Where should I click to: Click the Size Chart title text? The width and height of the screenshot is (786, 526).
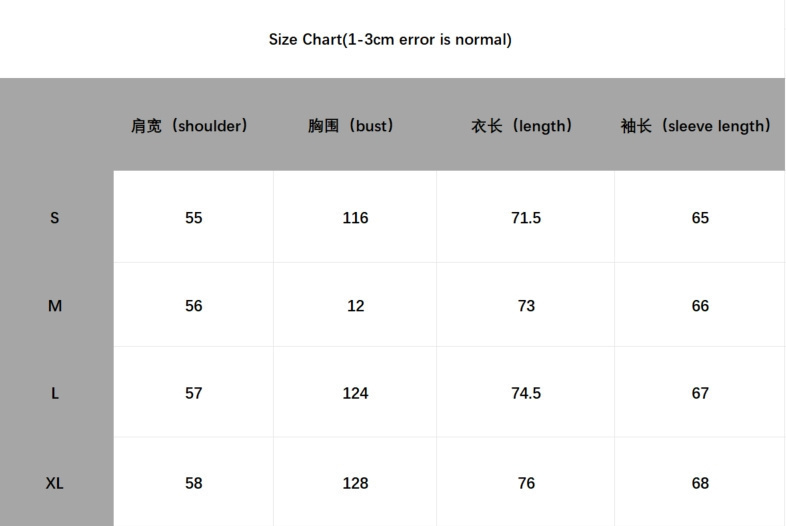390,39
